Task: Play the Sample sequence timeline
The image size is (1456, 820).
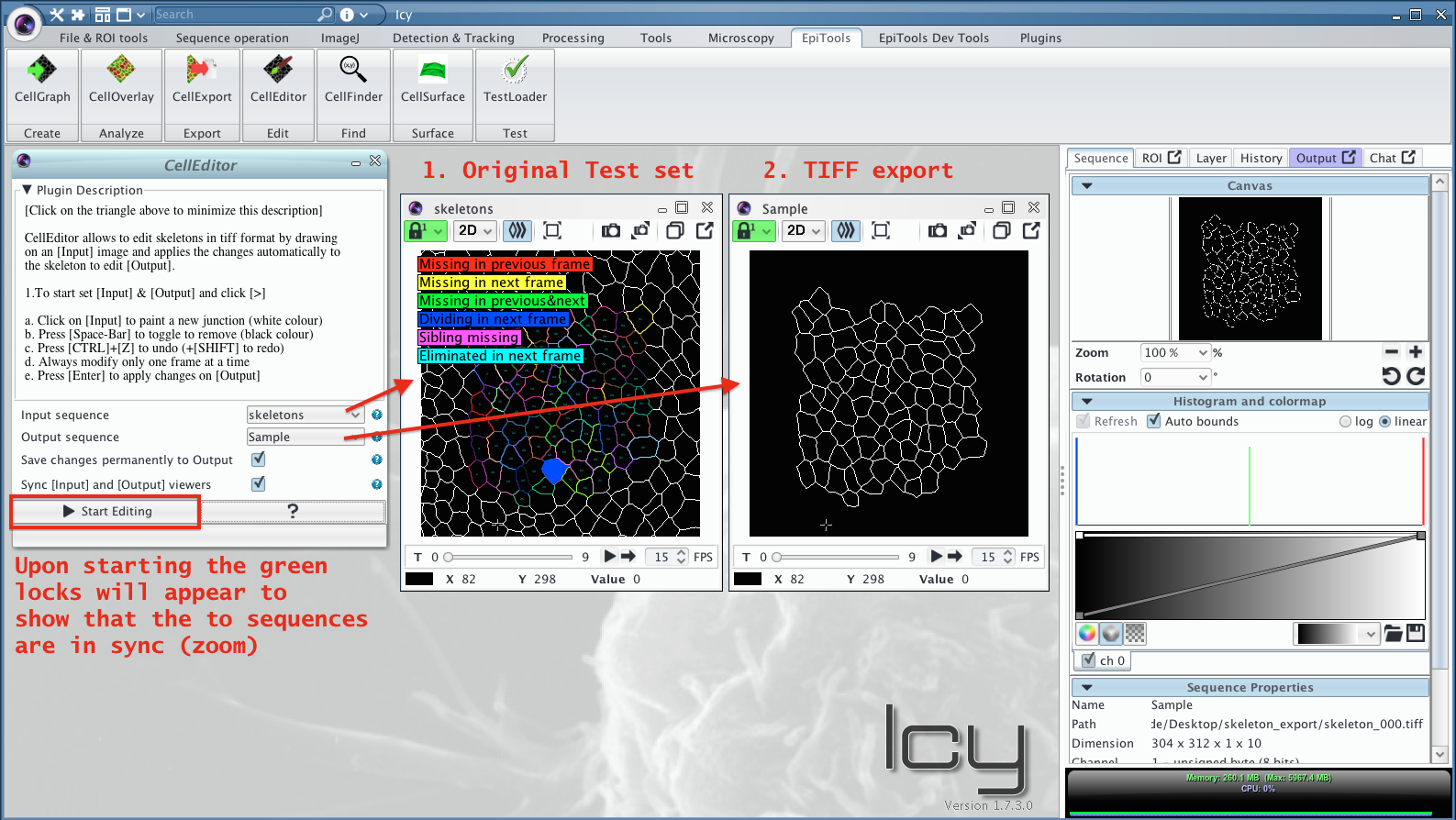Action: click(x=936, y=556)
